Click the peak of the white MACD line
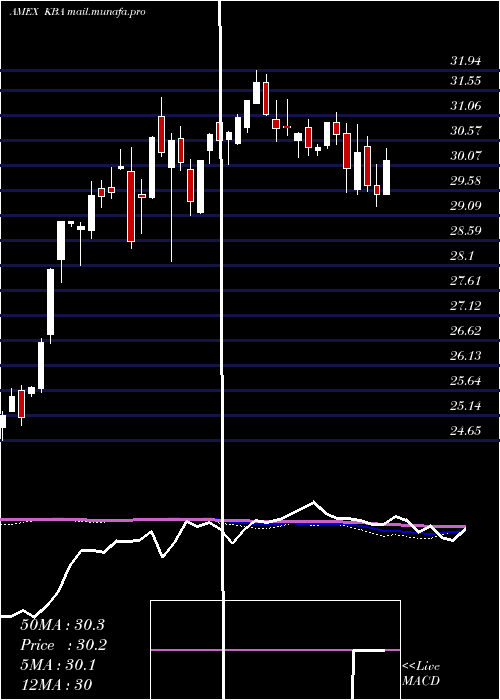This screenshot has height=700, width=500. [313, 502]
